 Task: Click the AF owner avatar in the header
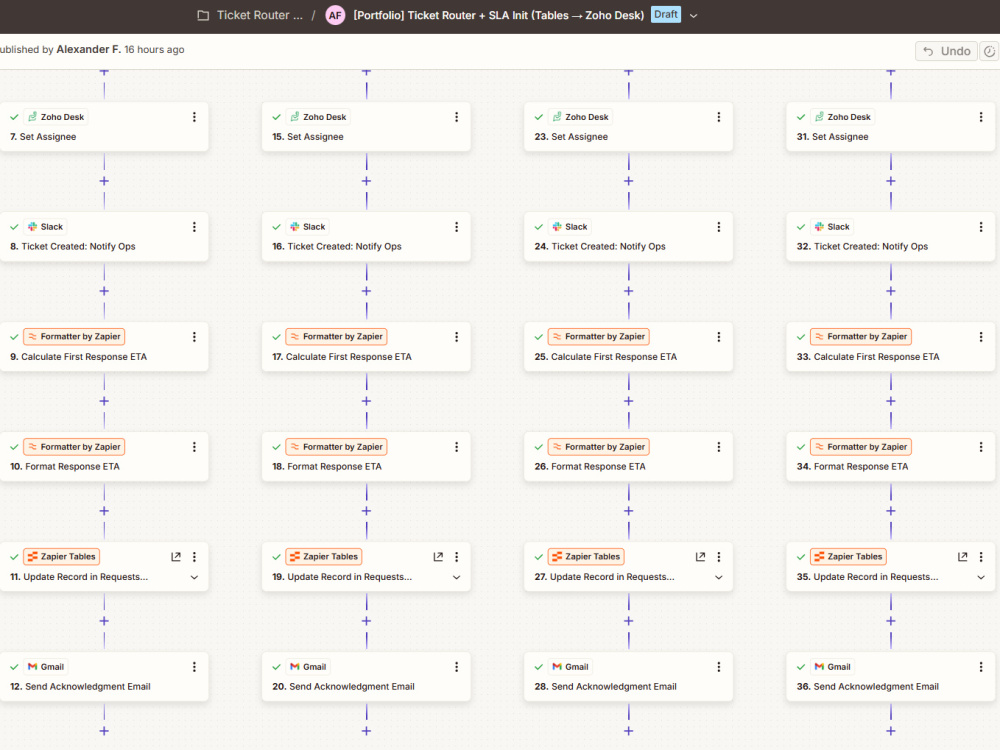click(335, 15)
